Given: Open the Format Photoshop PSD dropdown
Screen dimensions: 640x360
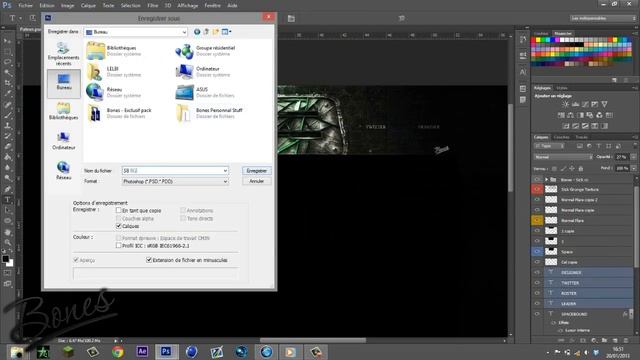Looking at the screenshot, I should pyautogui.click(x=175, y=181).
